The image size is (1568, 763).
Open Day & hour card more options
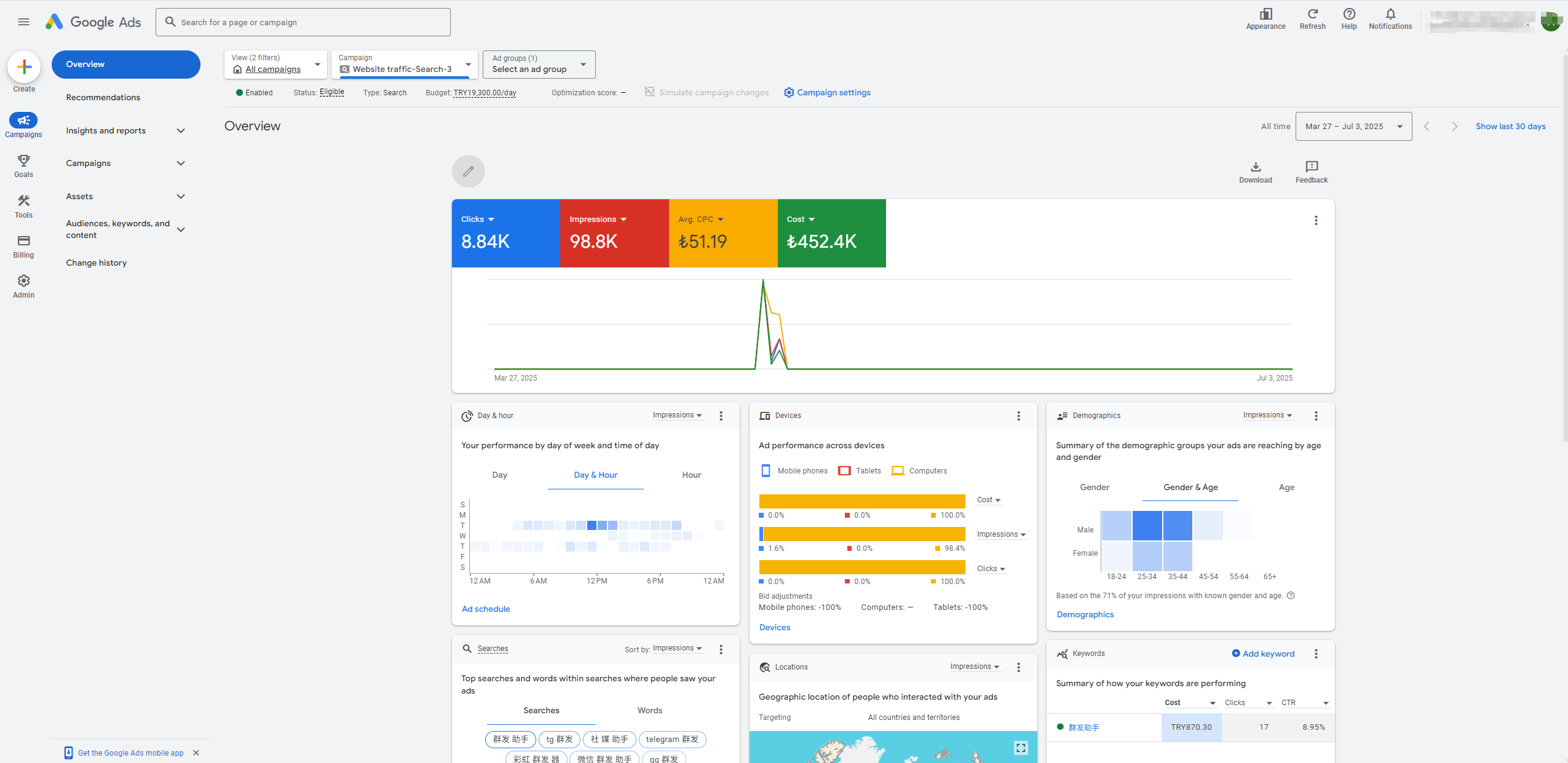click(x=721, y=416)
